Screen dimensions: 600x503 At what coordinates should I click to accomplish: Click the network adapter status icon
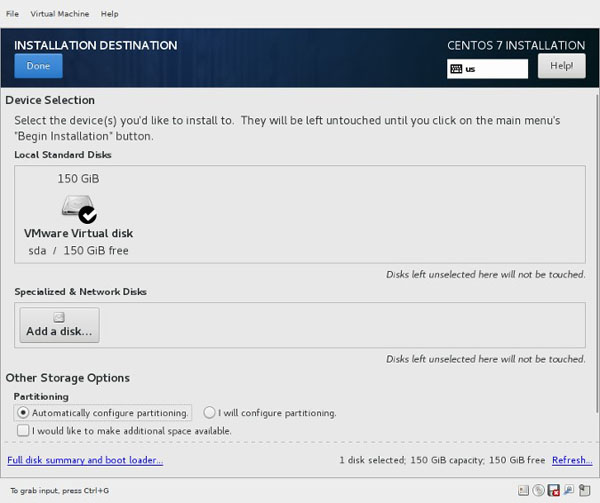point(569,490)
